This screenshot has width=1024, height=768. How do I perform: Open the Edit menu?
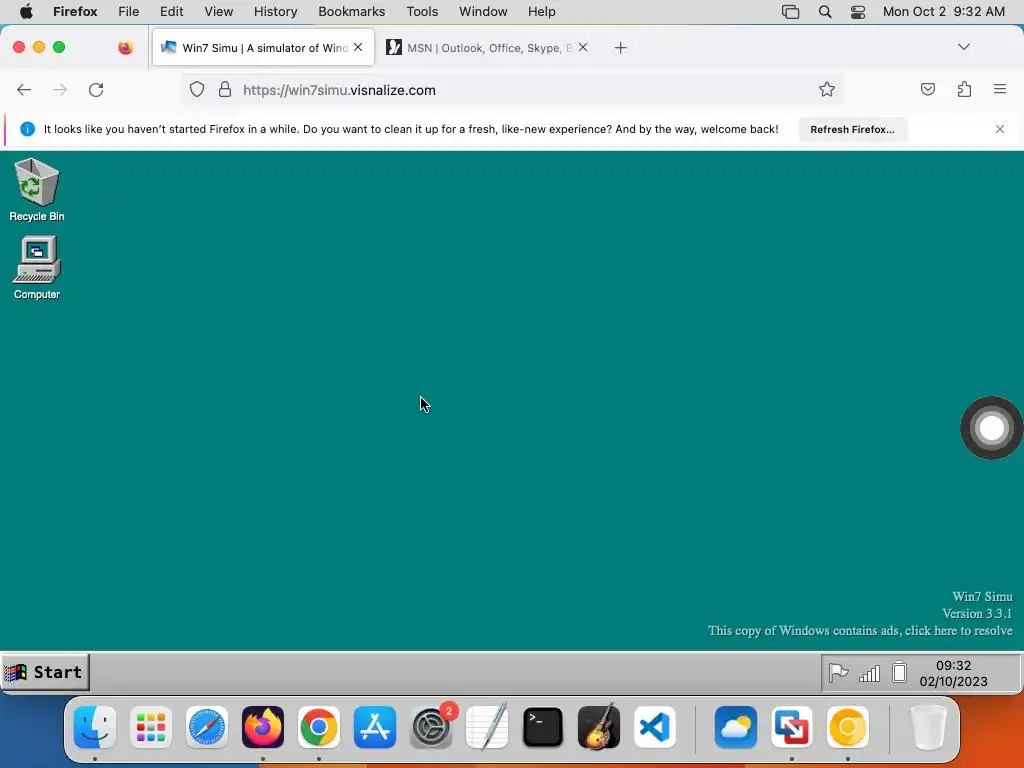pyautogui.click(x=171, y=12)
